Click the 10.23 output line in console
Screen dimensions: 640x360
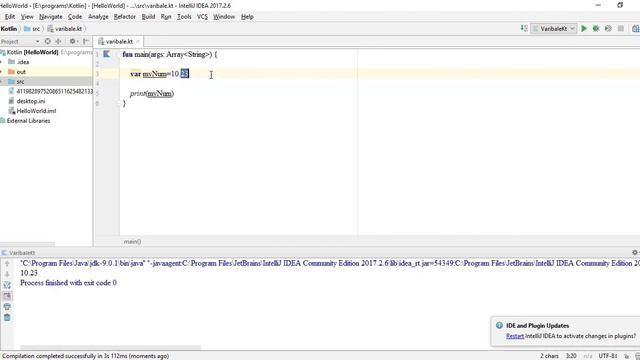coord(29,273)
